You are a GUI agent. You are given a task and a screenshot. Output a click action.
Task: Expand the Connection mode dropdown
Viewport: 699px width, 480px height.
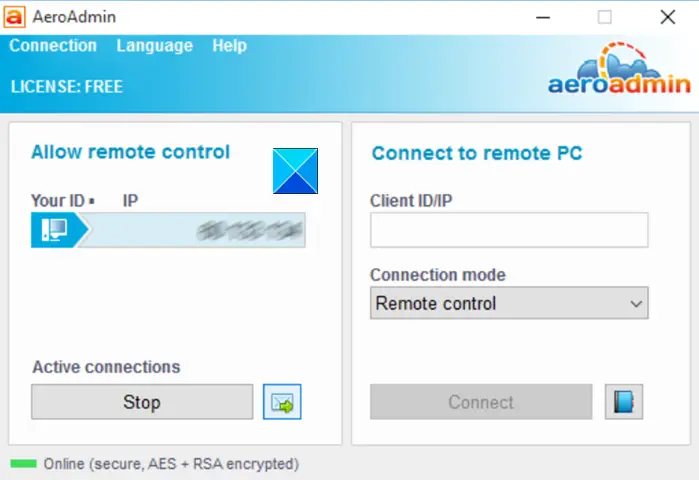(x=509, y=303)
